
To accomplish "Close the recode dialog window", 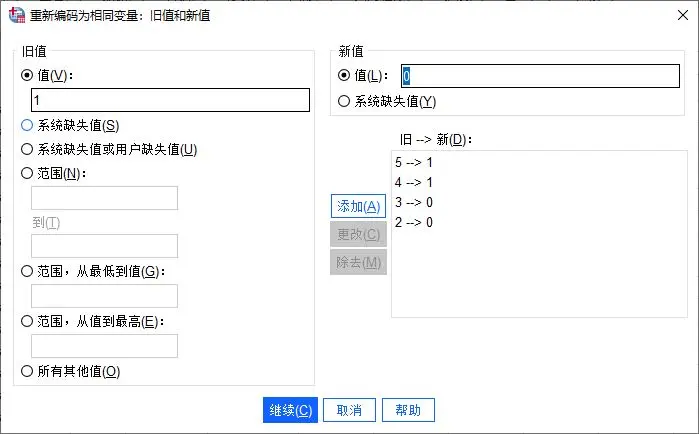I will coord(683,15).
